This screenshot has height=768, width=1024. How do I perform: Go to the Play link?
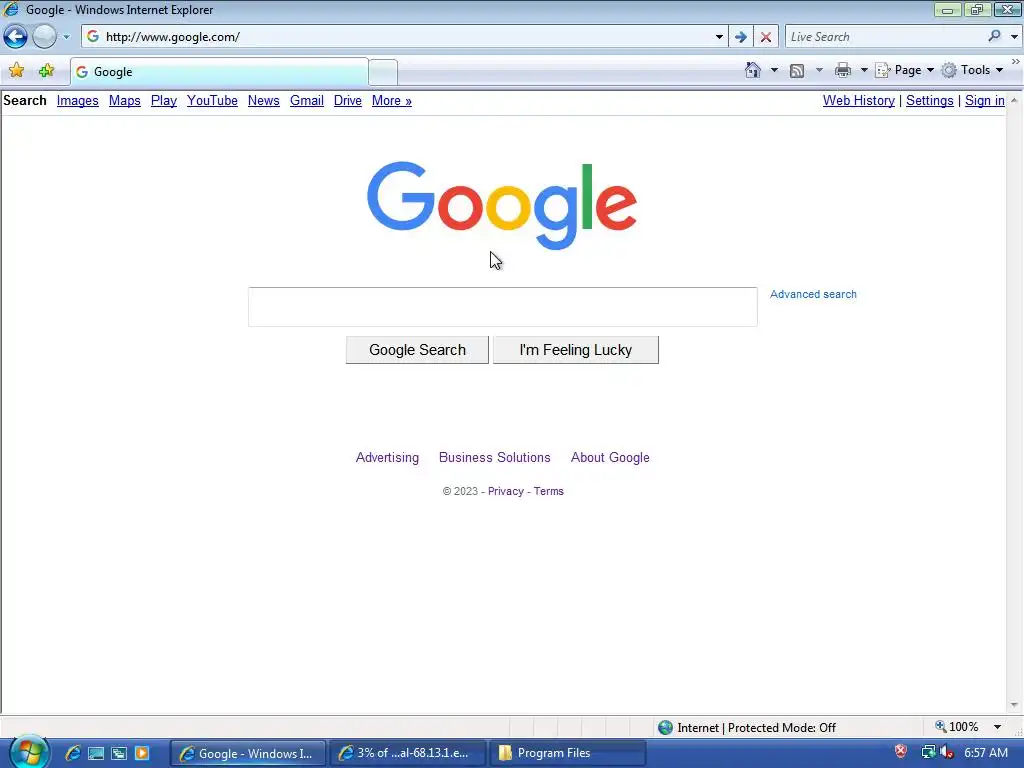pos(164,101)
